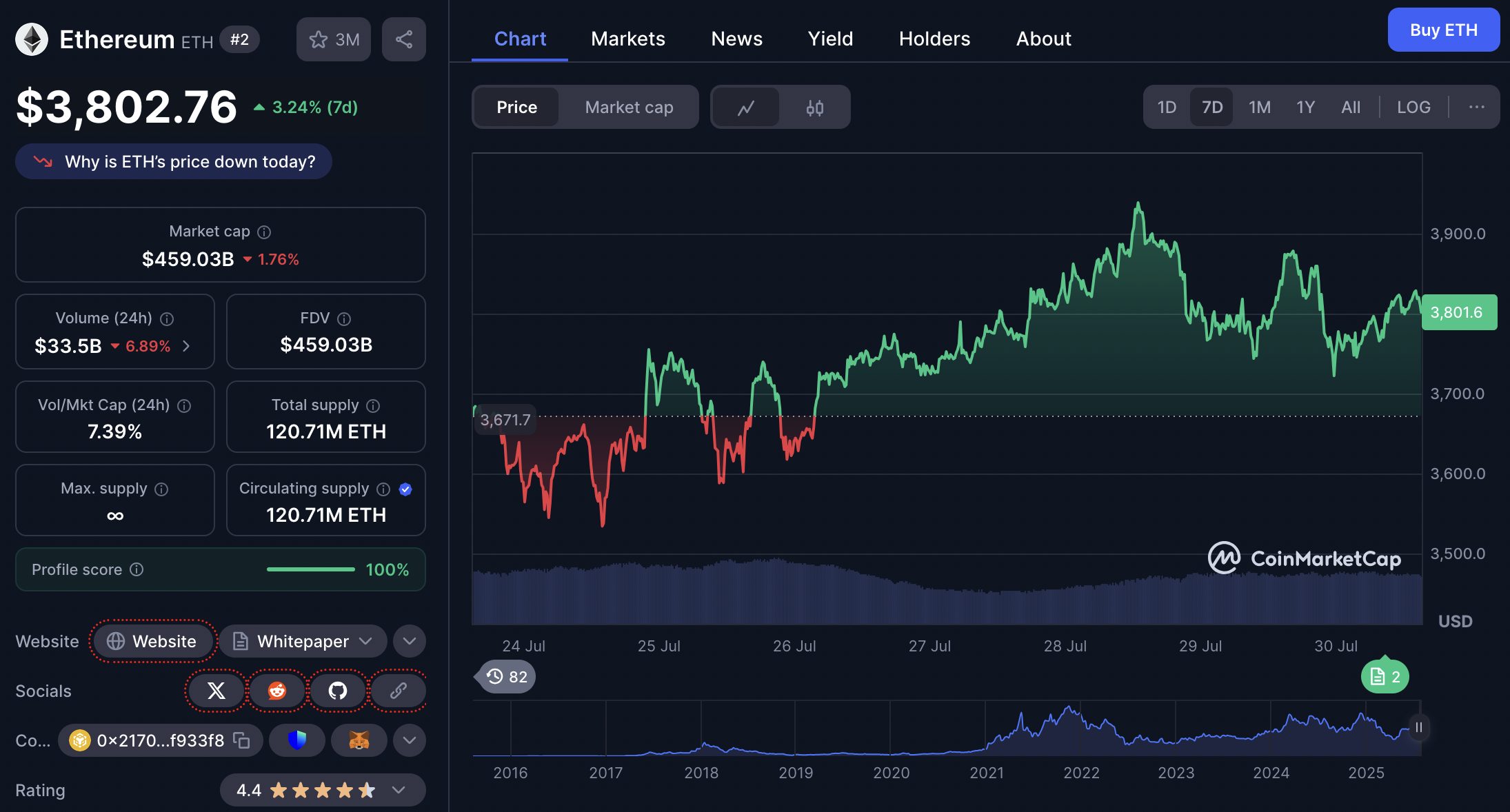This screenshot has width=1510, height=812.
Task: Click the Market cap info icon
Action: coord(264,232)
